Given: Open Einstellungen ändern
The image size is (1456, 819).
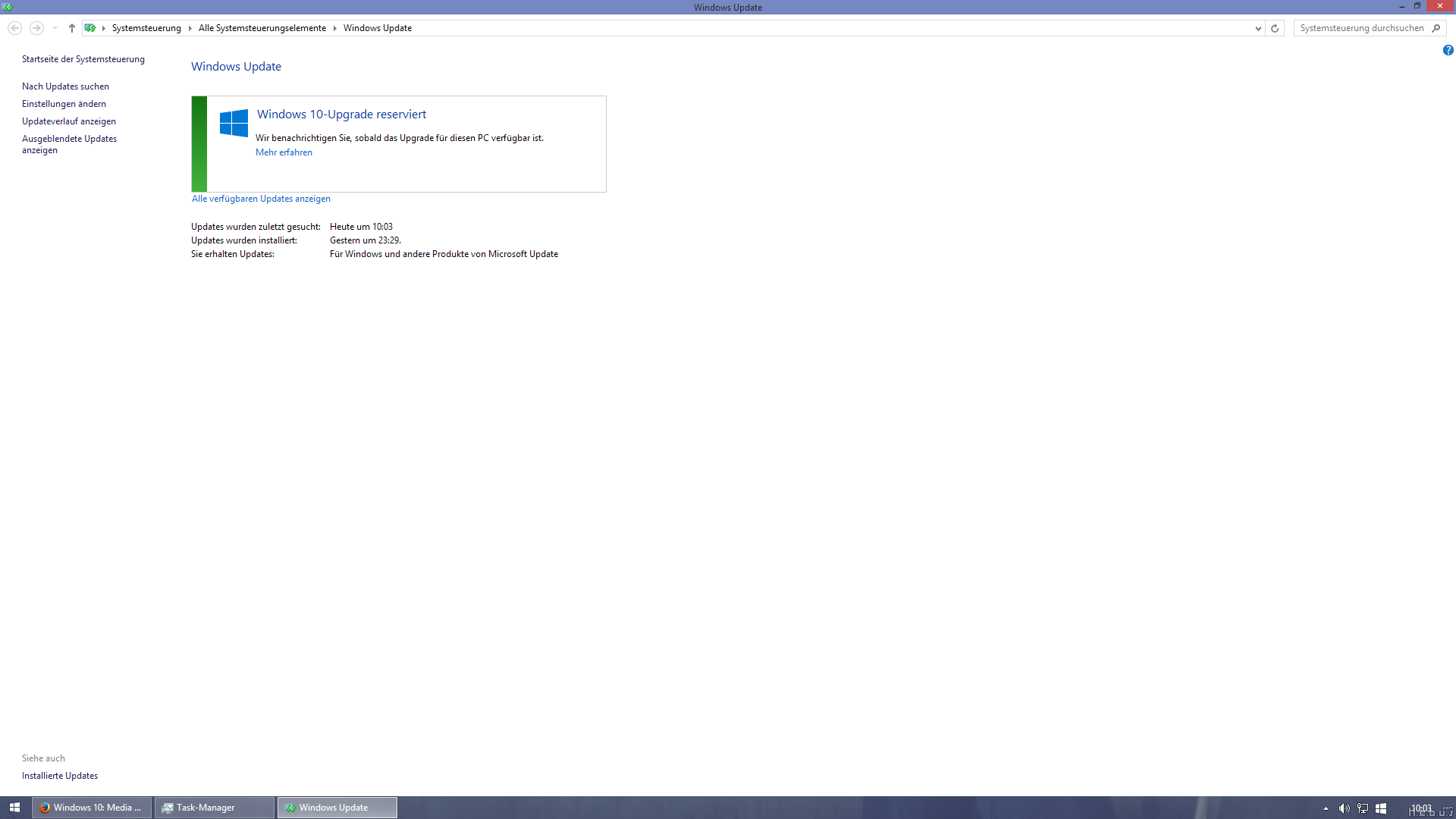Looking at the screenshot, I should [x=64, y=104].
